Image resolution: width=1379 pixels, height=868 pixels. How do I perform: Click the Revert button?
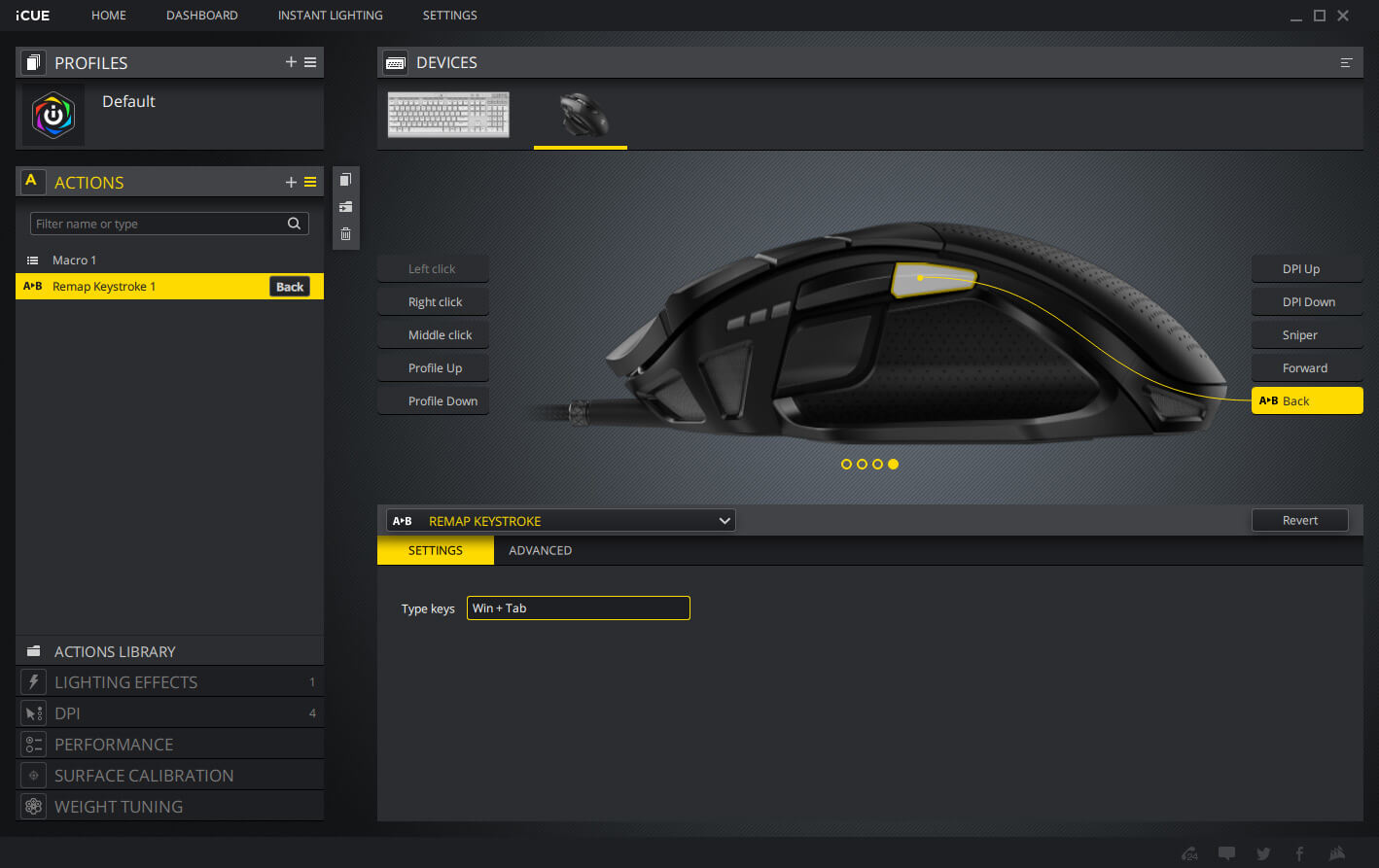tap(1300, 520)
